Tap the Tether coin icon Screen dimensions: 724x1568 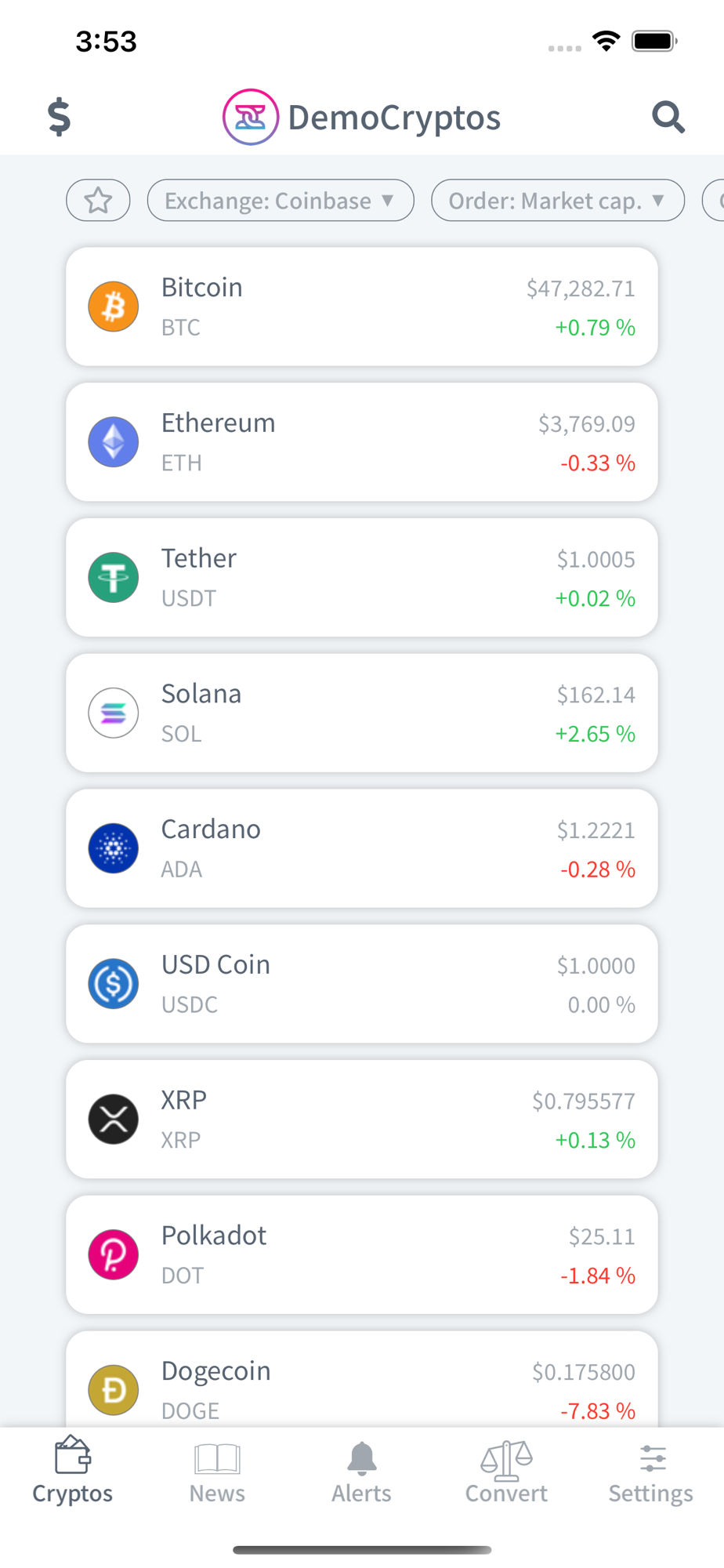click(114, 578)
